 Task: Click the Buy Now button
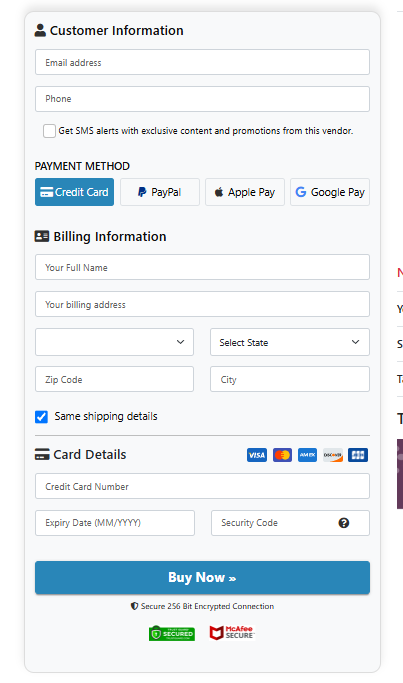[203, 578]
